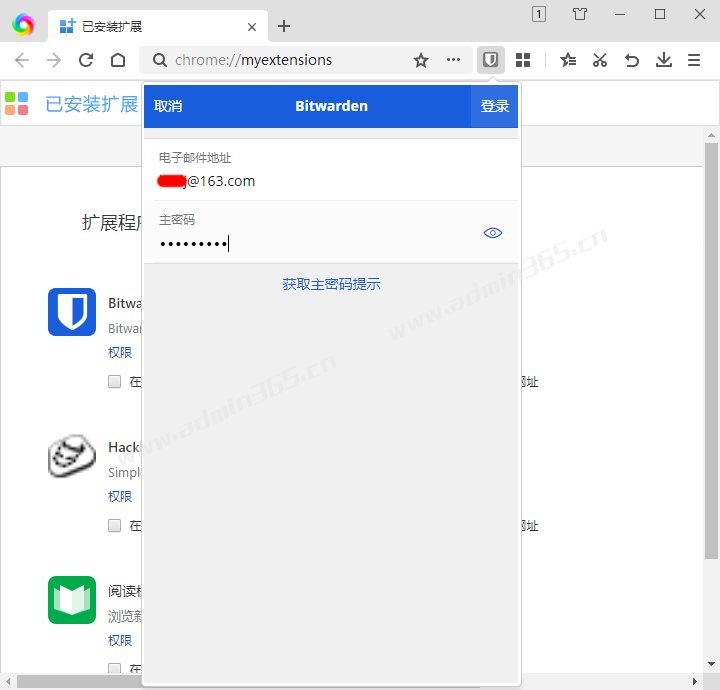720x690 pixels.
Task: Click the green reading mode extension icon
Action: pyautogui.click(x=72, y=600)
